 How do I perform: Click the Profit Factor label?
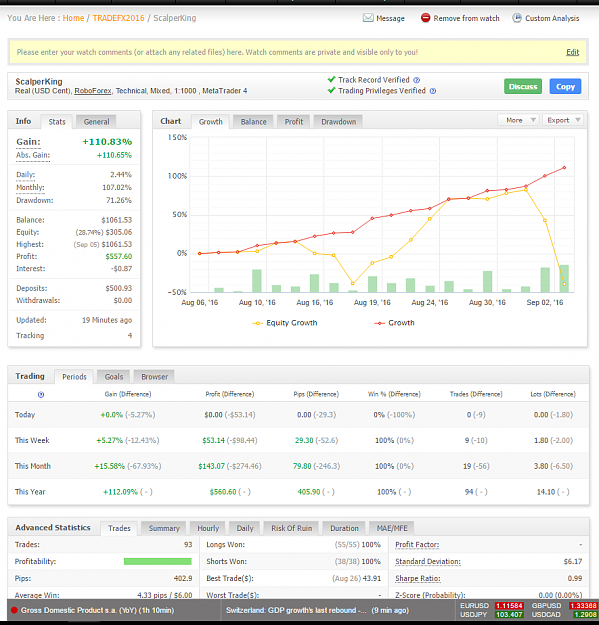tap(417, 544)
